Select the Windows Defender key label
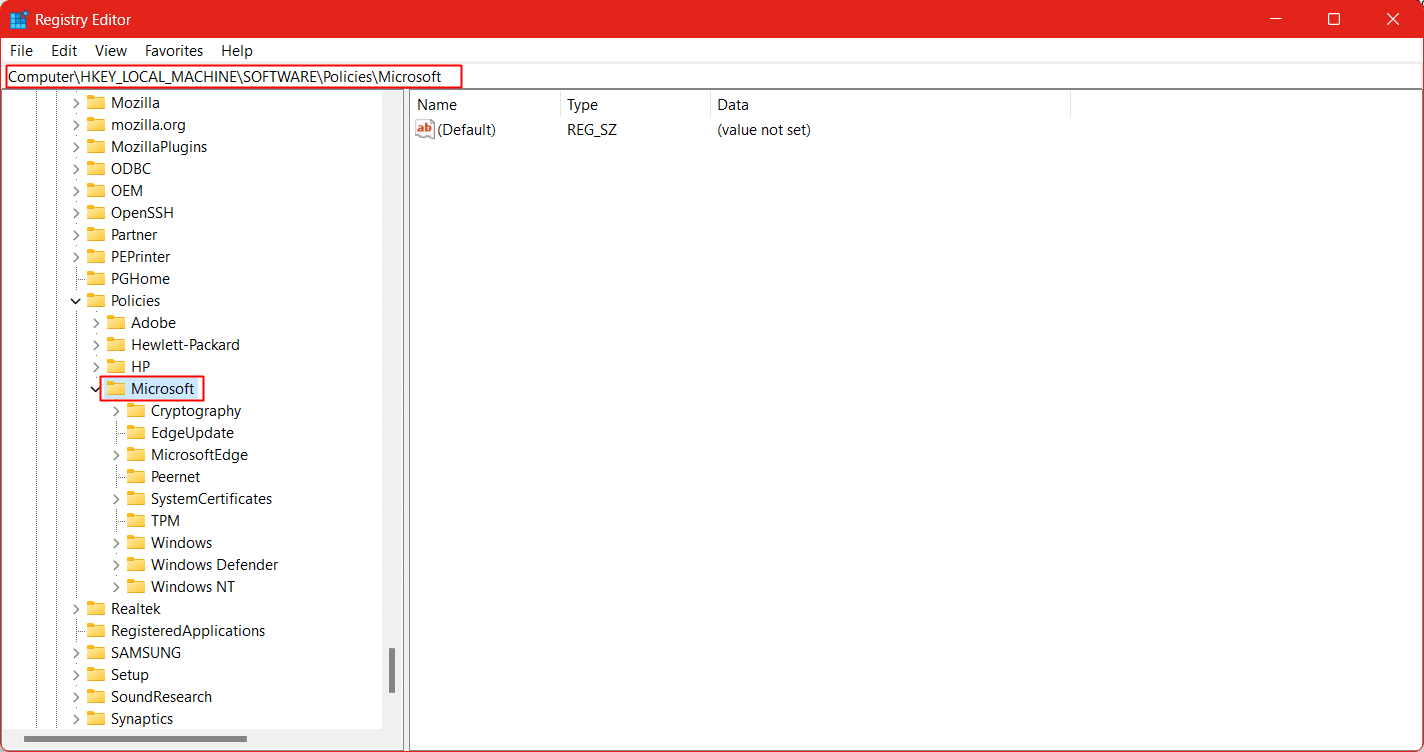Viewport: 1424px width, 752px height. pyautogui.click(x=214, y=565)
